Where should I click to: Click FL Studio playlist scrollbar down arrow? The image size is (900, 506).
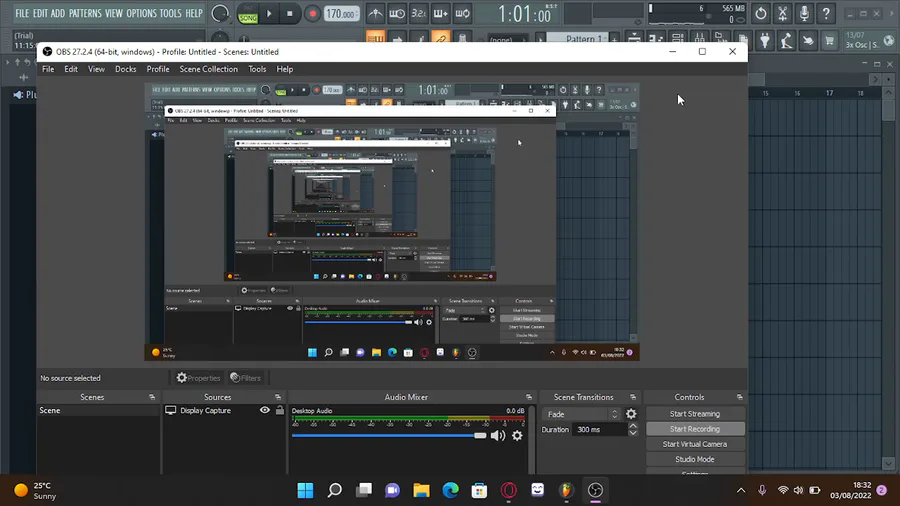coord(889,464)
